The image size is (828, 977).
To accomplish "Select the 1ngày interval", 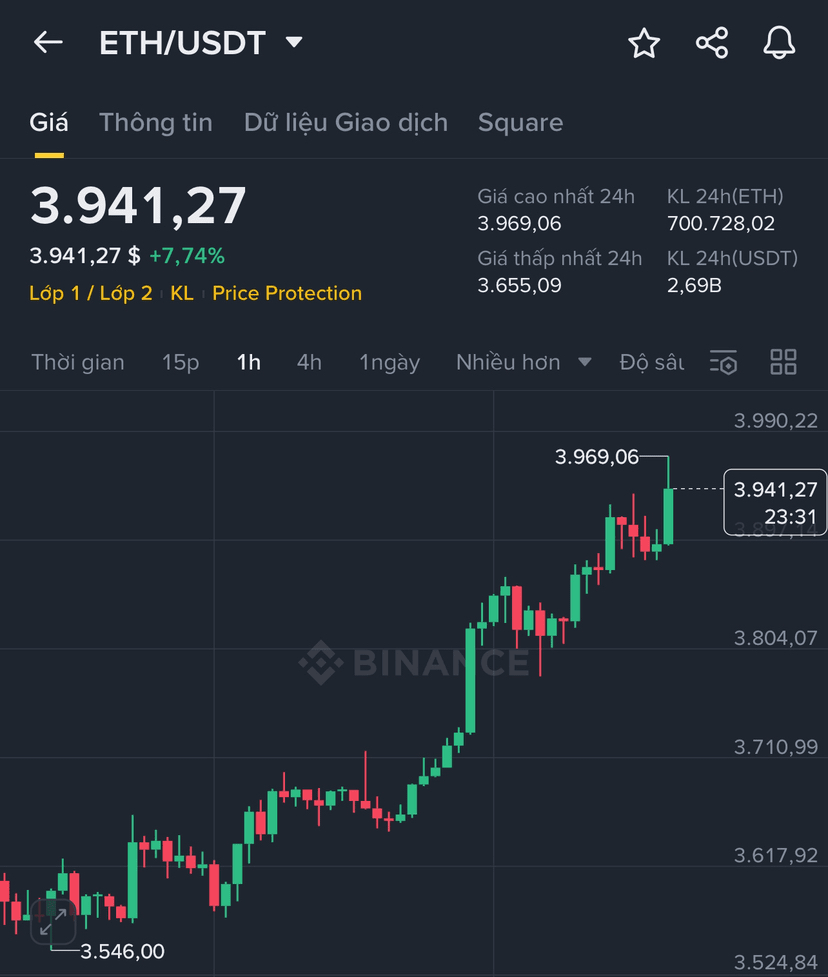I will click(x=389, y=363).
